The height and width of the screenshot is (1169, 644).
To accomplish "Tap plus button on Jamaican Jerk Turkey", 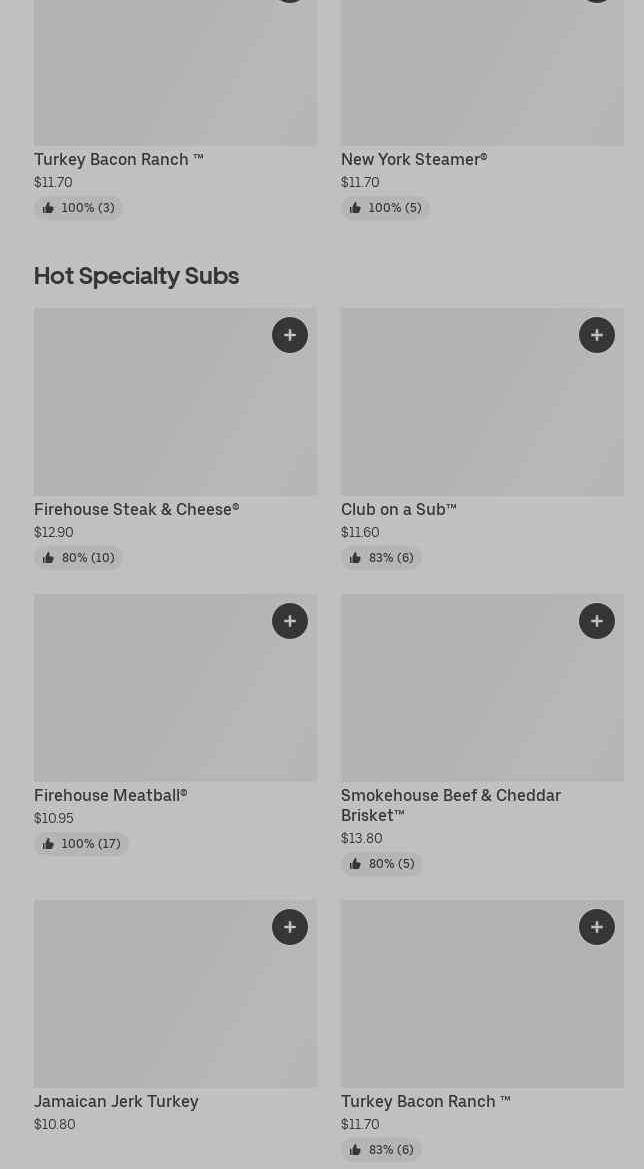I will [290, 927].
